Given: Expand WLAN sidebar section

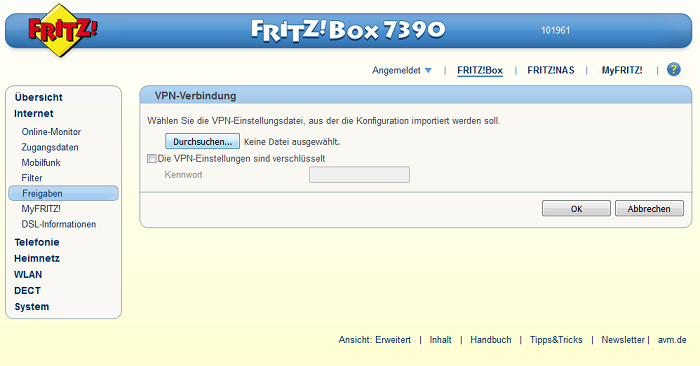Looking at the screenshot, I should [x=28, y=274].
